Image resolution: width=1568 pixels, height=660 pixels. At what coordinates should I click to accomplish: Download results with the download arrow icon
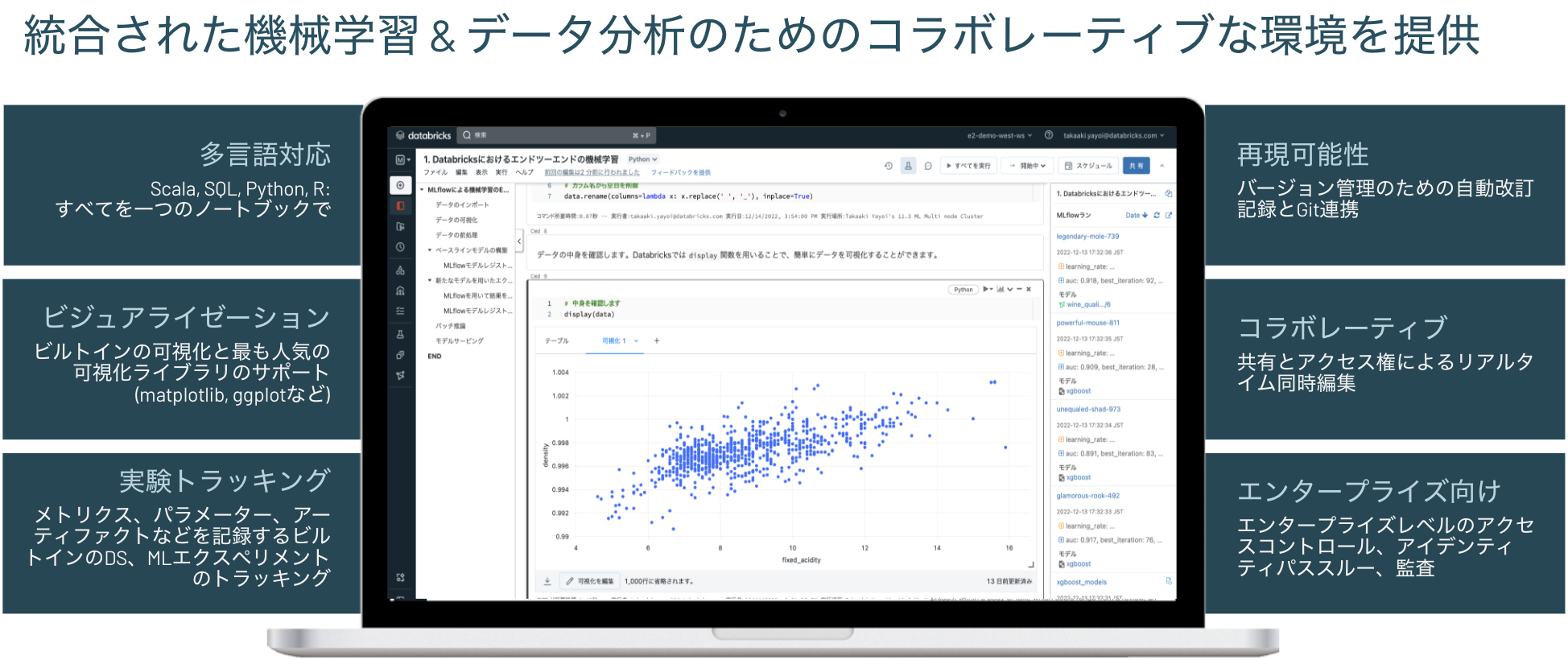(547, 580)
